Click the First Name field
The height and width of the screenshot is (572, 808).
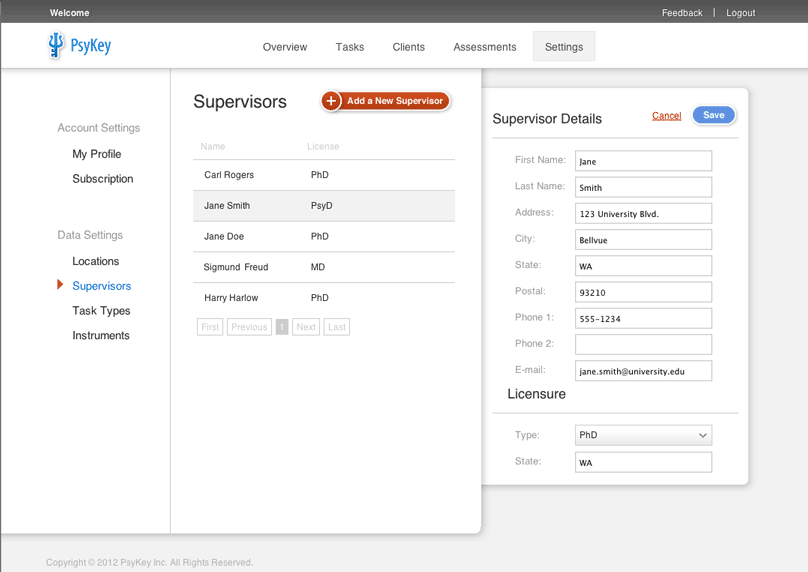point(643,161)
